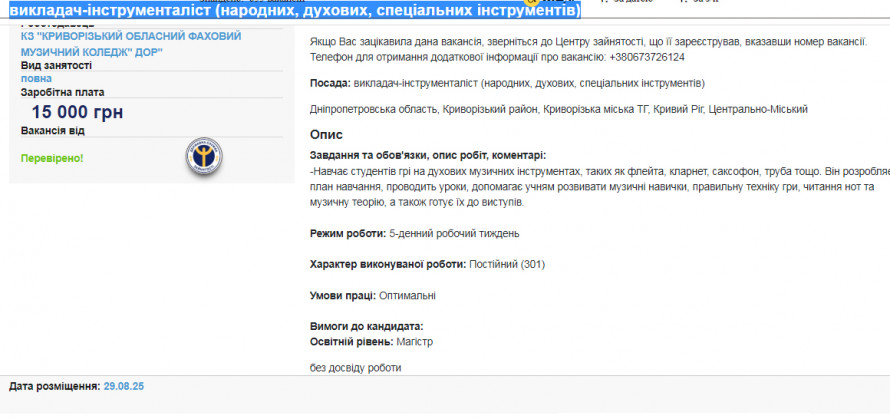
Task: Click the State Employment Center logo icon
Action: tap(204, 157)
